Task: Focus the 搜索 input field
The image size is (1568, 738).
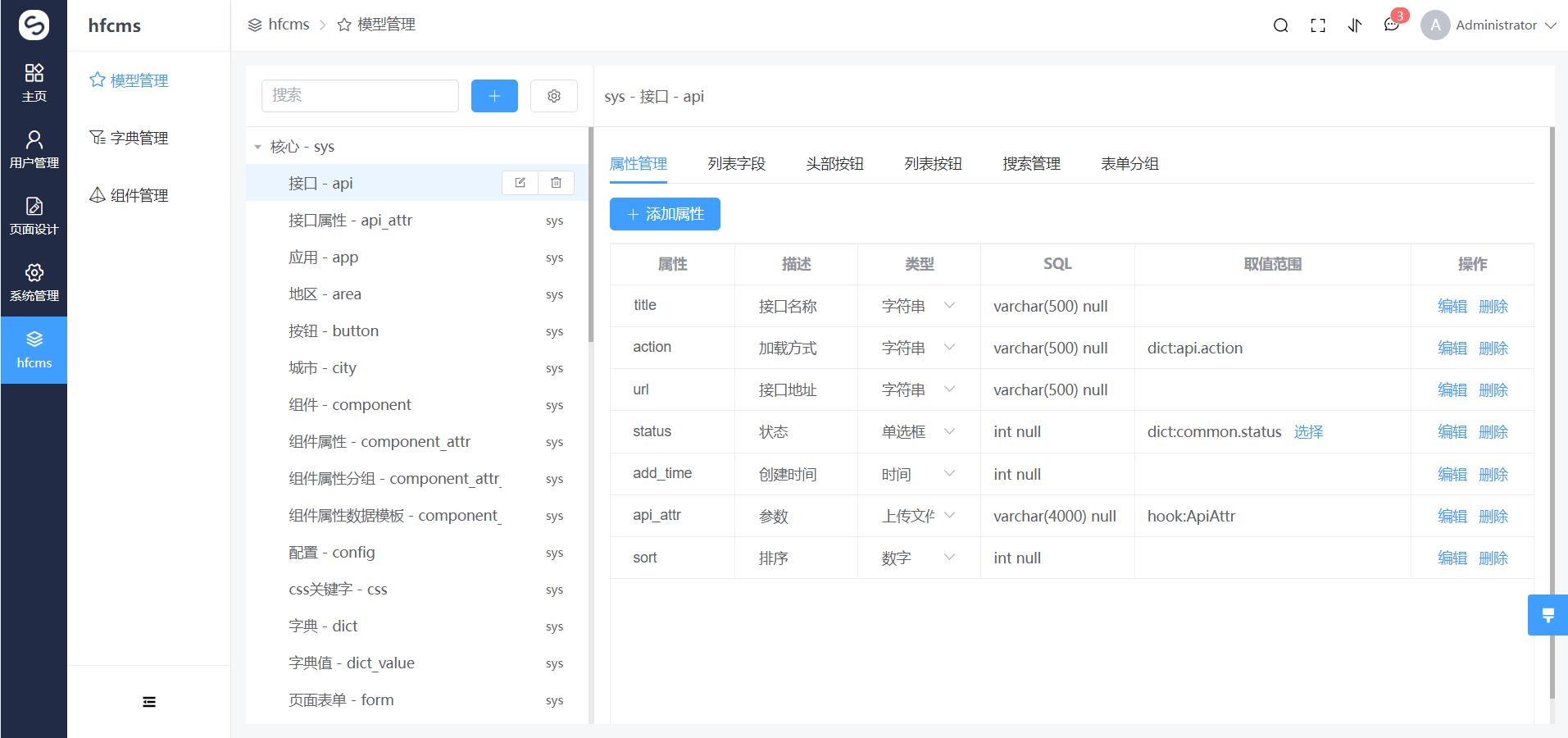Action: pyautogui.click(x=360, y=96)
